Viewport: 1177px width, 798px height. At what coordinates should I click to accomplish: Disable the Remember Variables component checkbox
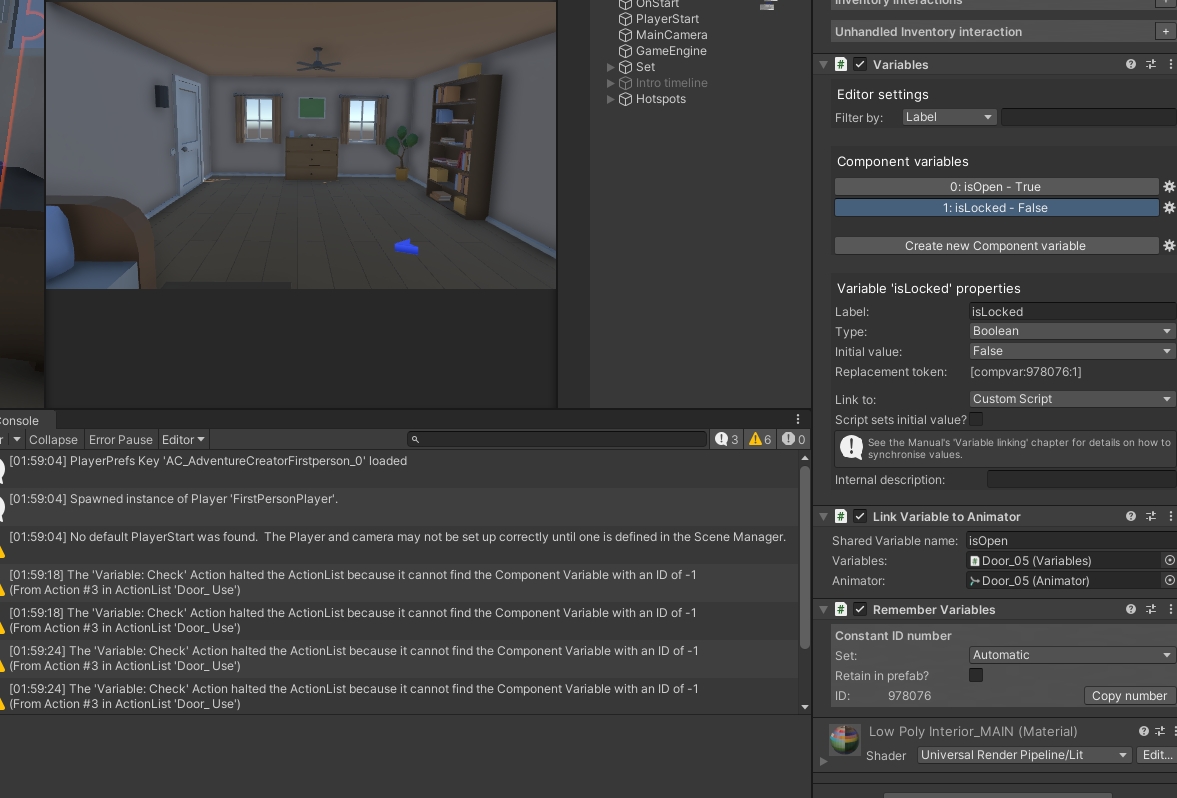(x=860, y=610)
